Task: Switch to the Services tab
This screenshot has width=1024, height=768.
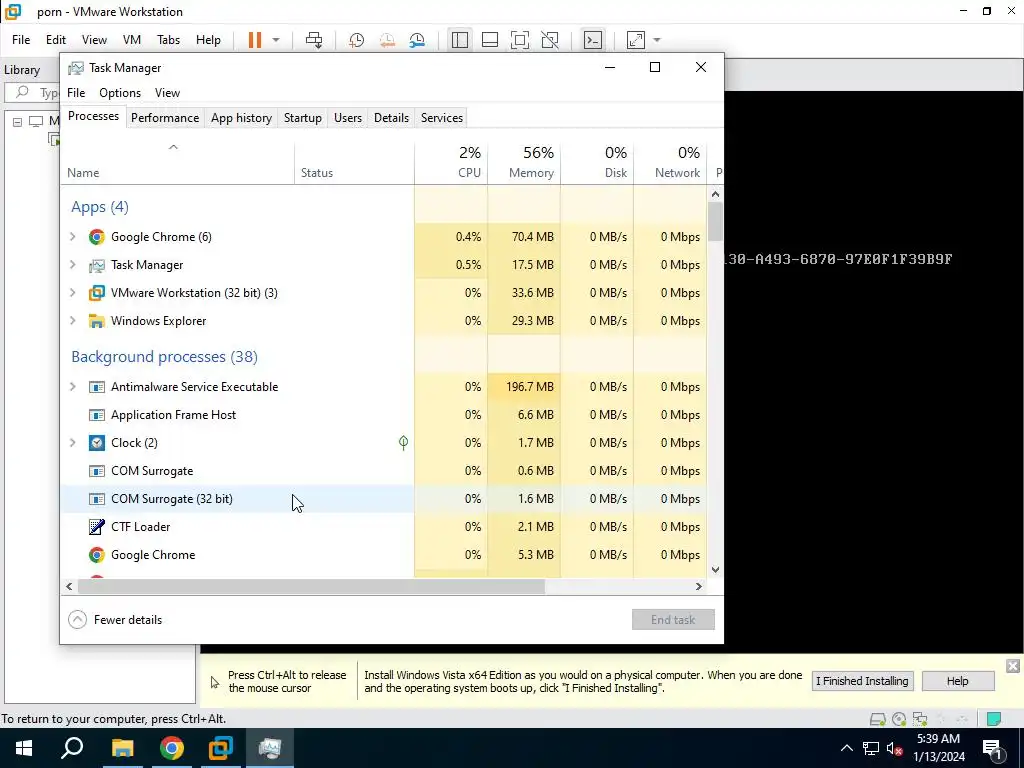Action: coord(441,118)
